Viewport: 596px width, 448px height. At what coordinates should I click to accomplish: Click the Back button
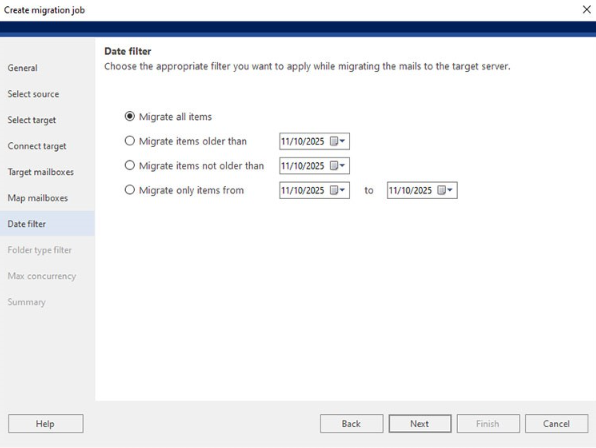tap(351, 423)
